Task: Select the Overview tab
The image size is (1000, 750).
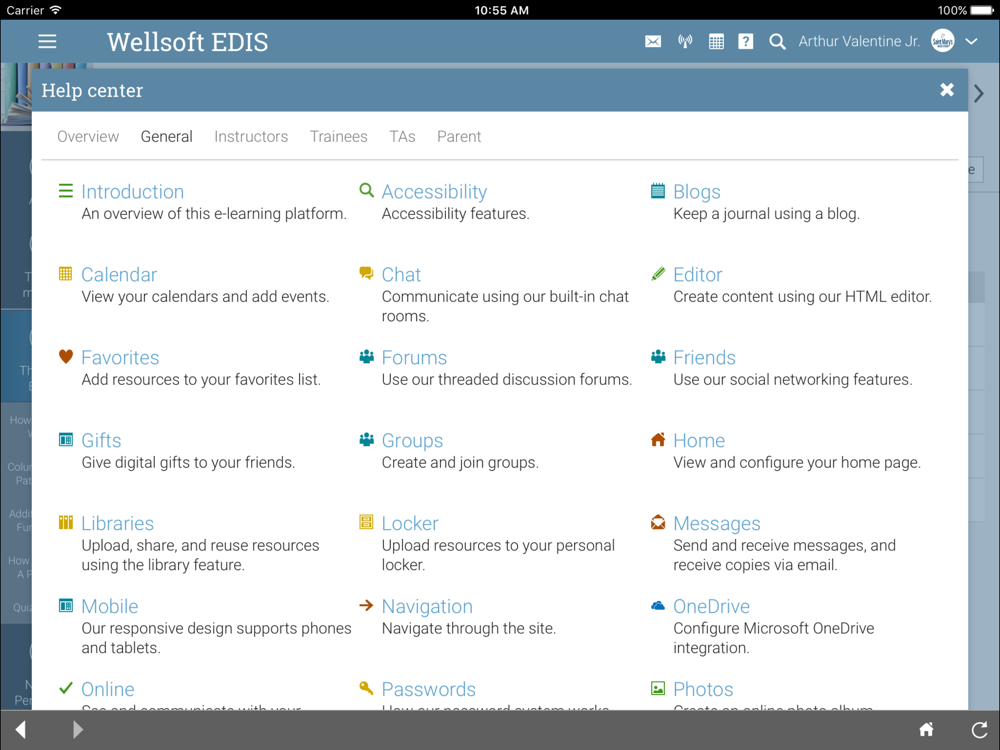Action: (x=88, y=136)
